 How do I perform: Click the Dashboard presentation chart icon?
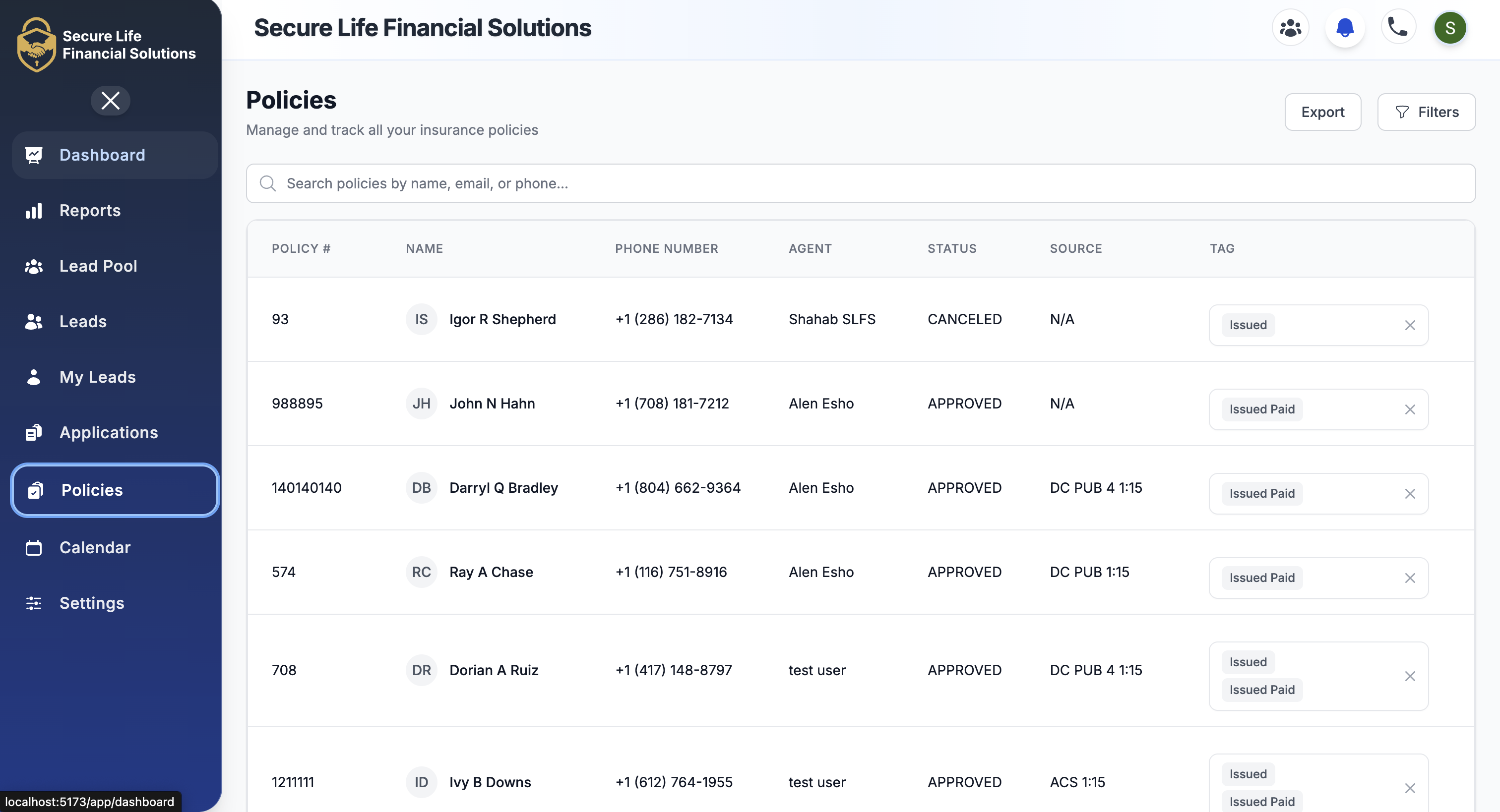(34, 155)
